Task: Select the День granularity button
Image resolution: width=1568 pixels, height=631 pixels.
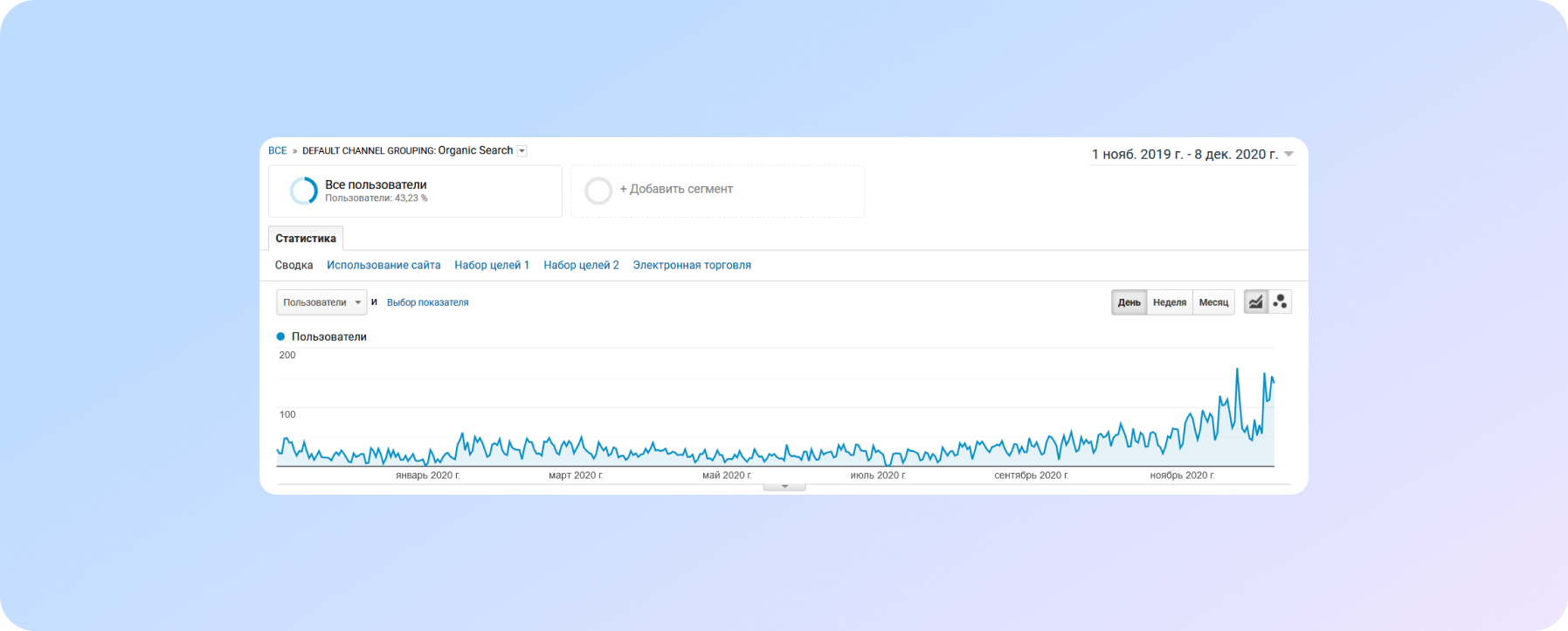Action: tap(1129, 302)
